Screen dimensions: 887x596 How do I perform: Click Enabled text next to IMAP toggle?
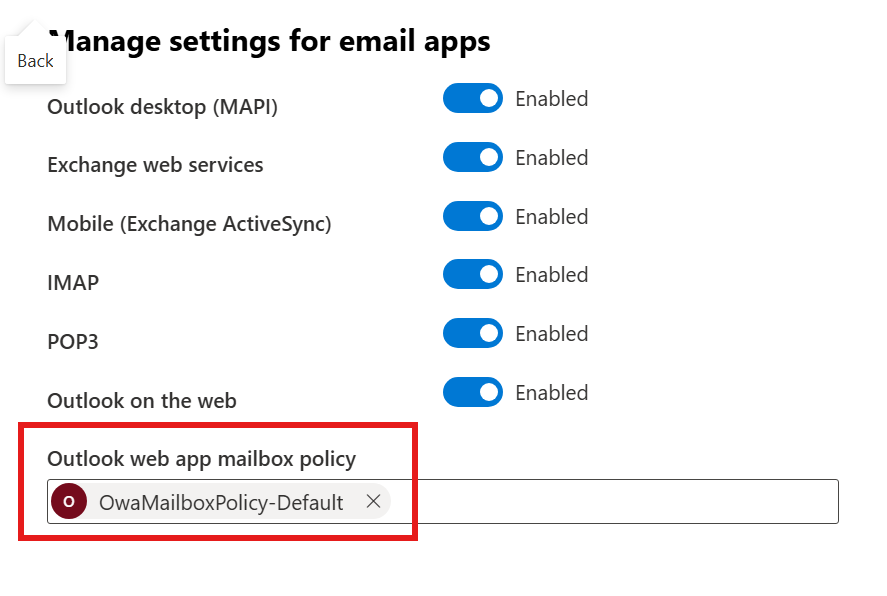pyautogui.click(x=552, y=275)
